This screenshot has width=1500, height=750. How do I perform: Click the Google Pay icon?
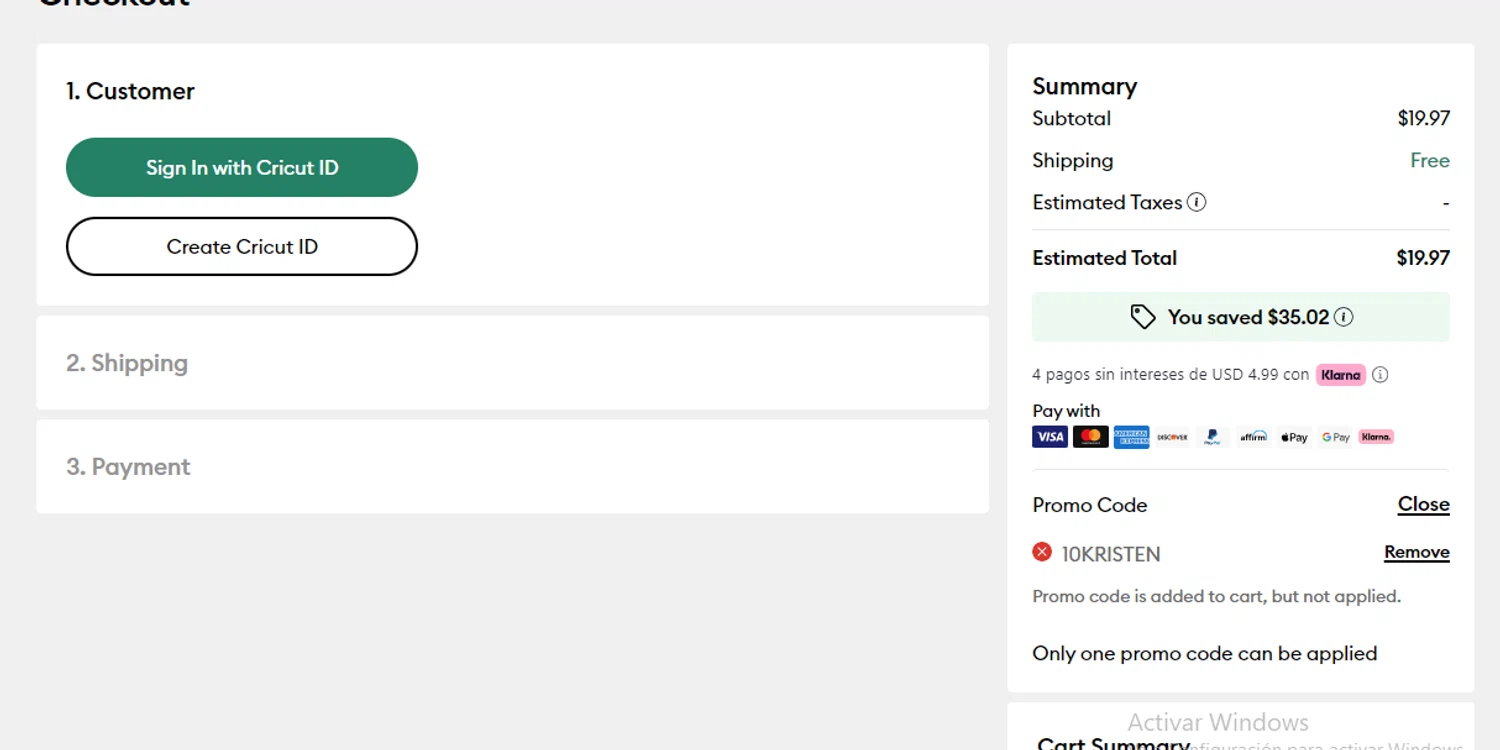click(x=1335, y=437)
